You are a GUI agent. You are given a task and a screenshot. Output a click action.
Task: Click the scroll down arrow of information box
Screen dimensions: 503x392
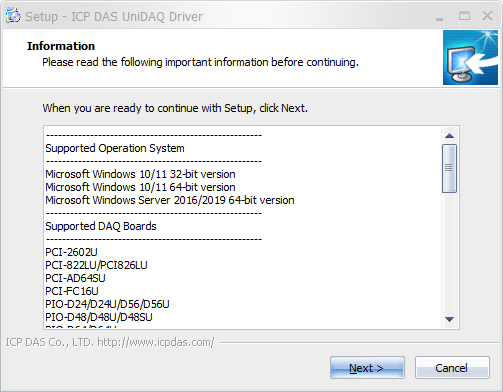(449, 319)
